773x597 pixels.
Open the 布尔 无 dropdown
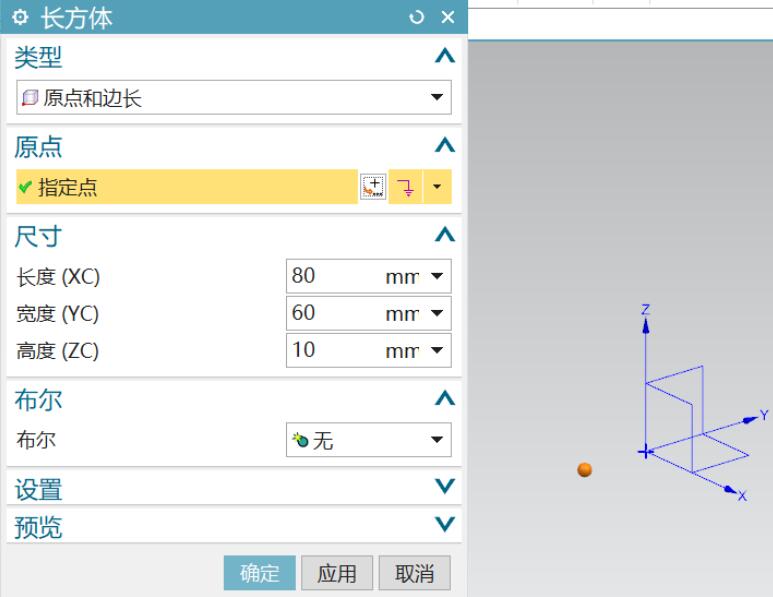[369, 440]
